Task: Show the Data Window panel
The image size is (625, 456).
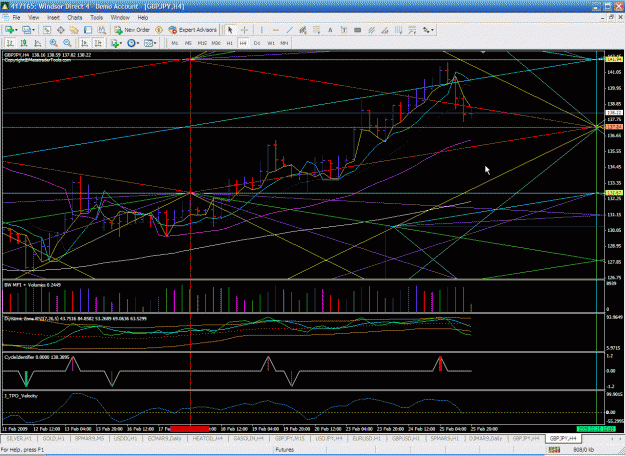Action: pyautogui.click(x=61, y=30)
